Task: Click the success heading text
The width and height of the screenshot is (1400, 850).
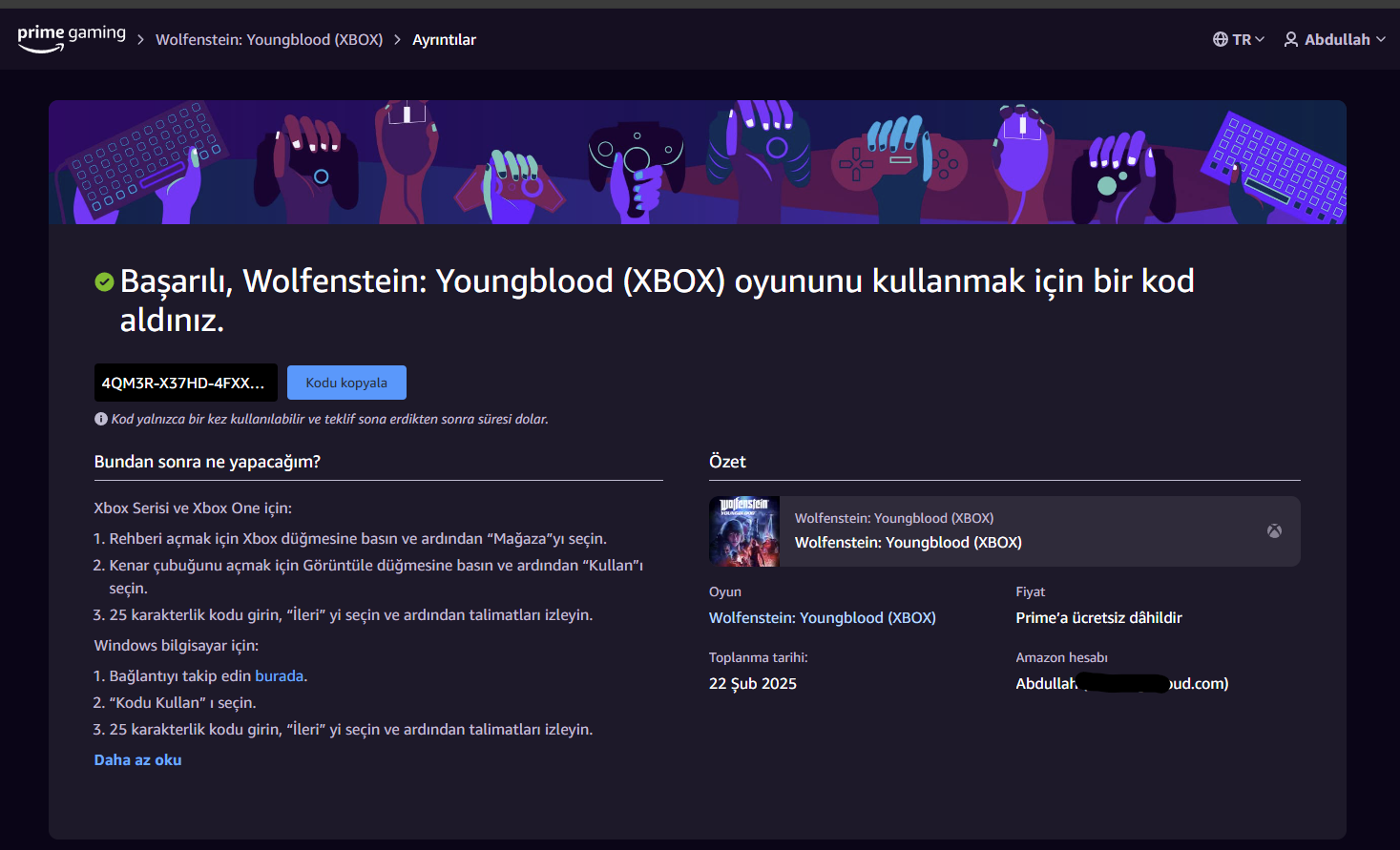Action: [x=658, y=300]
